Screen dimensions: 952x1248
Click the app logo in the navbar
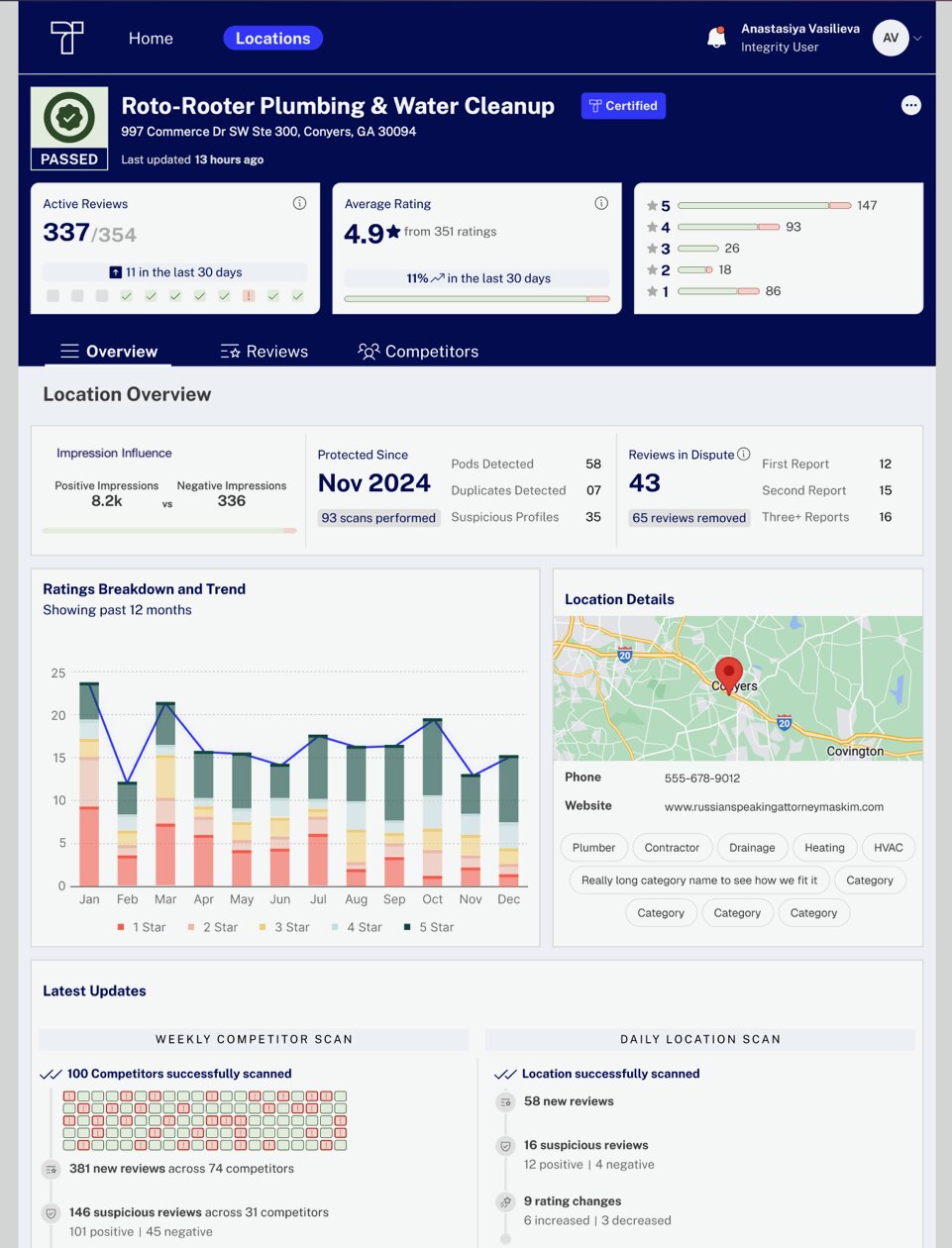coord(67,38)
